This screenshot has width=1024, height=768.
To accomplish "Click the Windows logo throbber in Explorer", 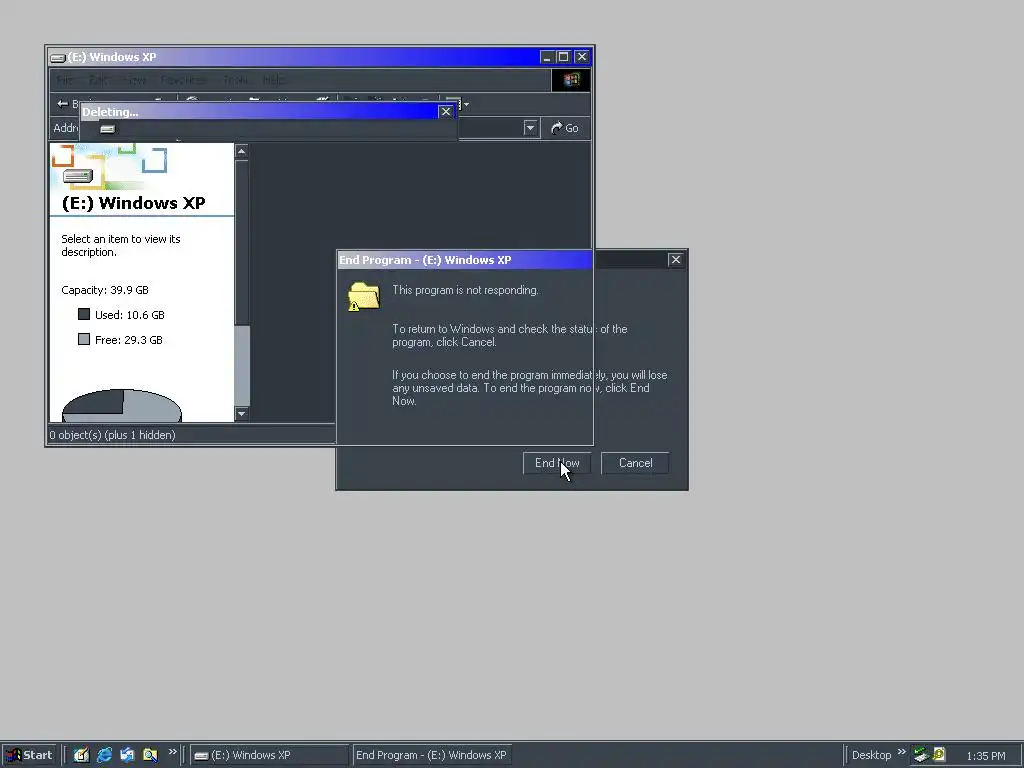I will (571, 80).
